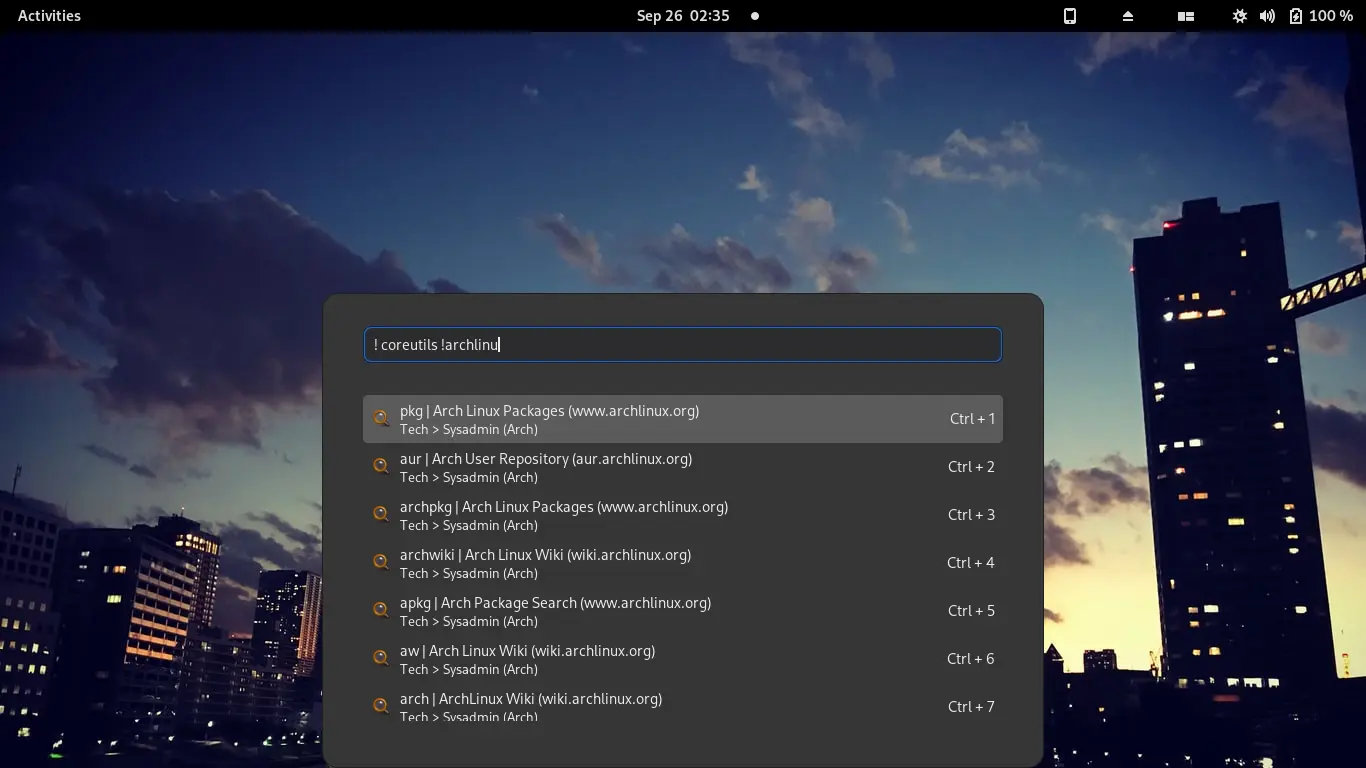Click the battery charging icon

pyautogui.click(x=1296, y=16)
